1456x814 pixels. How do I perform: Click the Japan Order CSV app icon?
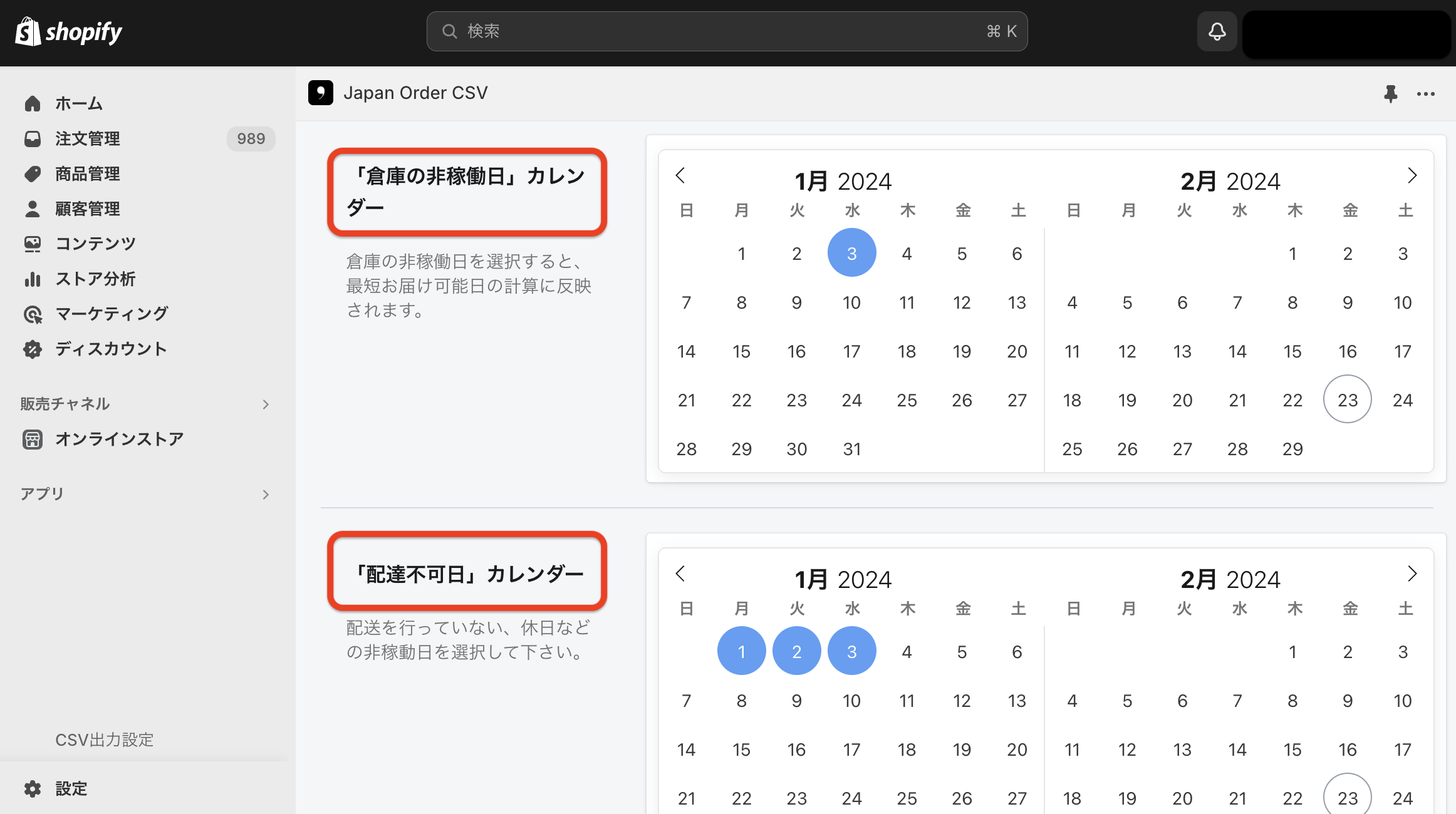click(x=321, y=93)
